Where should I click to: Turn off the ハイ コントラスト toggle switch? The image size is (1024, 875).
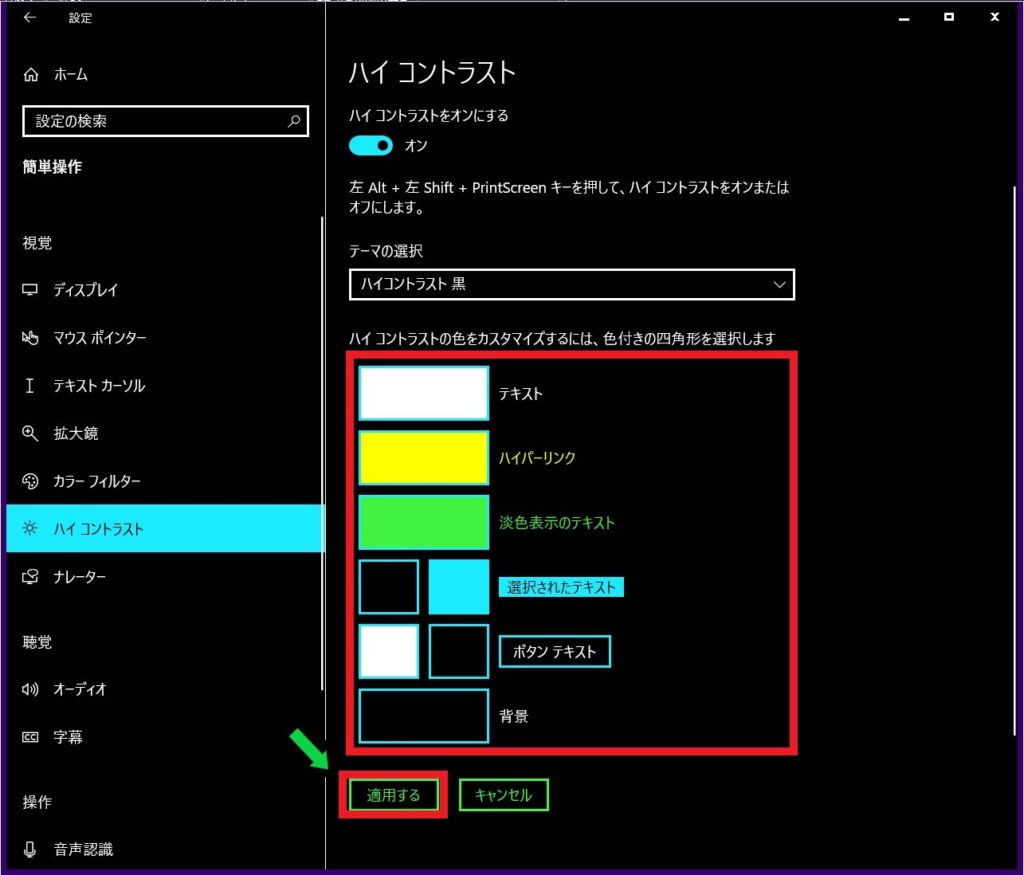pyautogui.click(x=370, y=146)
